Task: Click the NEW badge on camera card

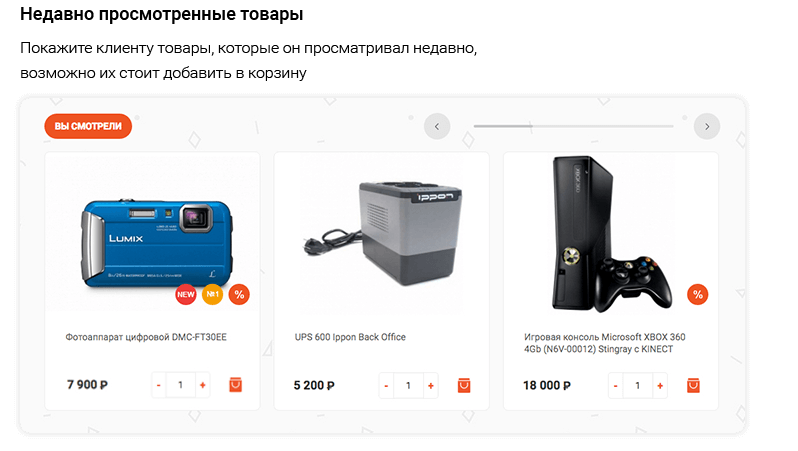Action: (186, 294)
